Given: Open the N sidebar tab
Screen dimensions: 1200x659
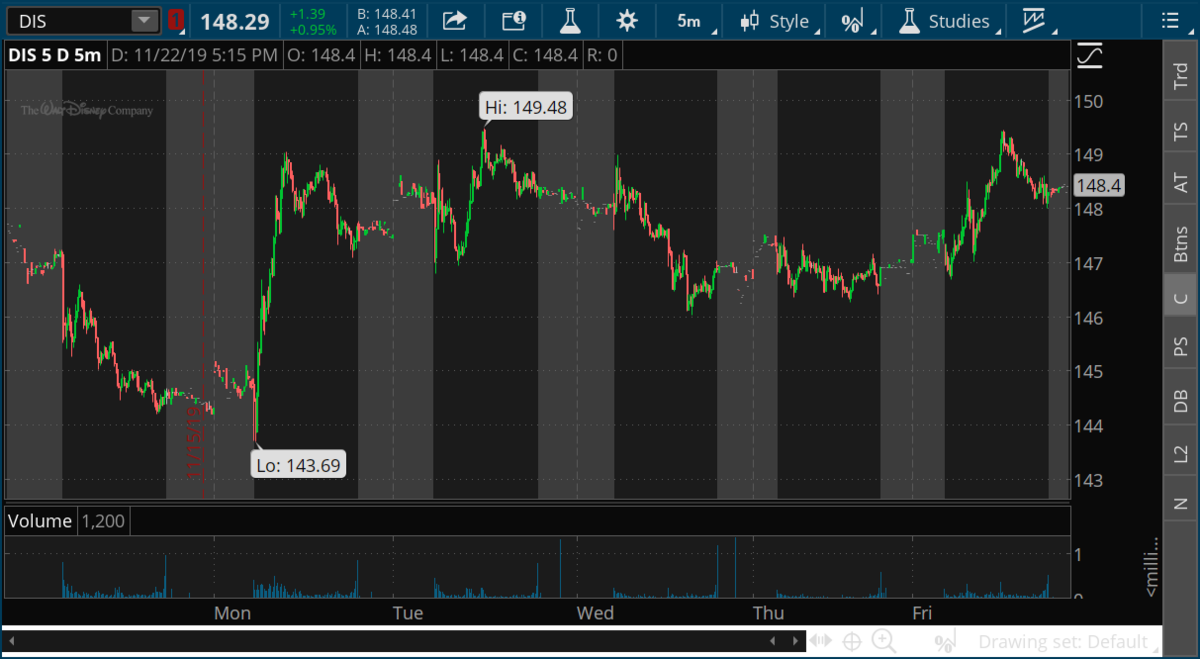Looking at the screenshot, I should coord(1181,505).
